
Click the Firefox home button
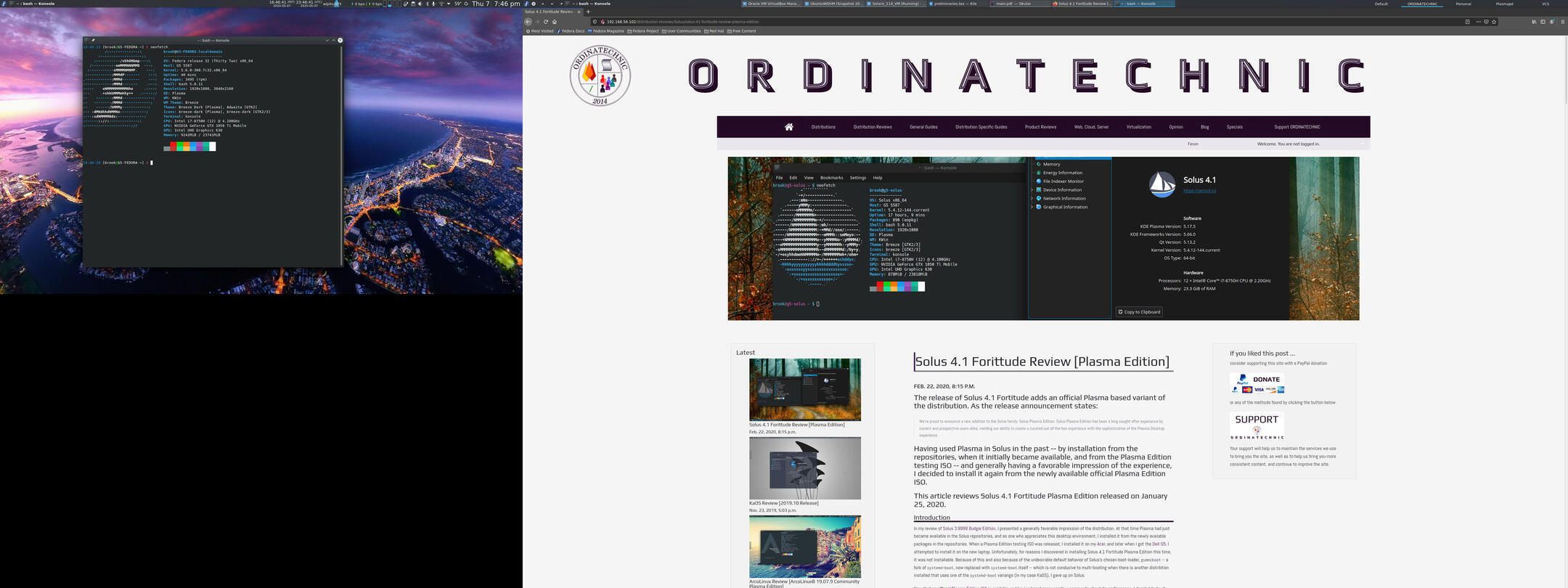[555, 22]
